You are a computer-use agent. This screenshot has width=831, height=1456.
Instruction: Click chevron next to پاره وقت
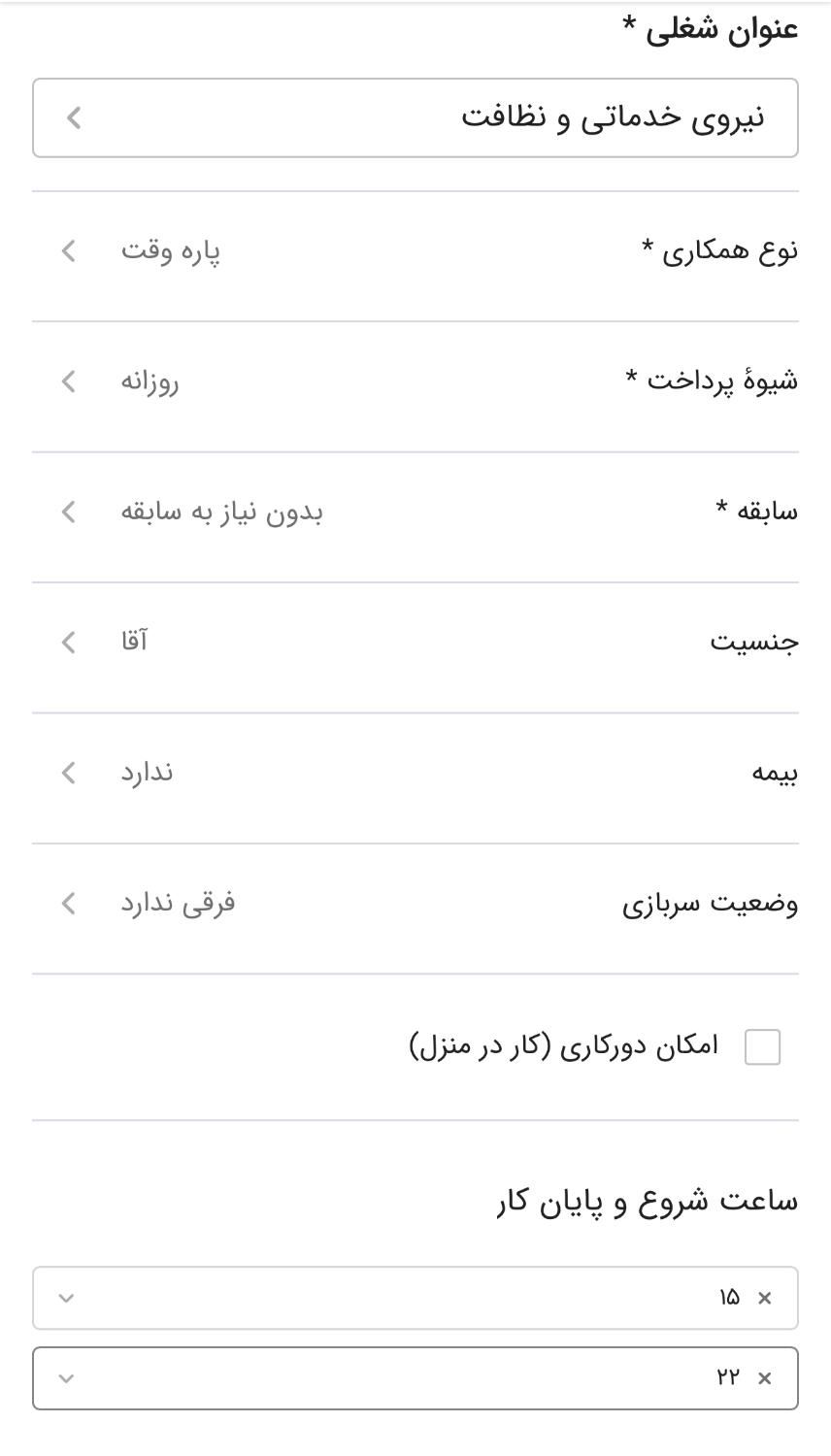[68, 251]
